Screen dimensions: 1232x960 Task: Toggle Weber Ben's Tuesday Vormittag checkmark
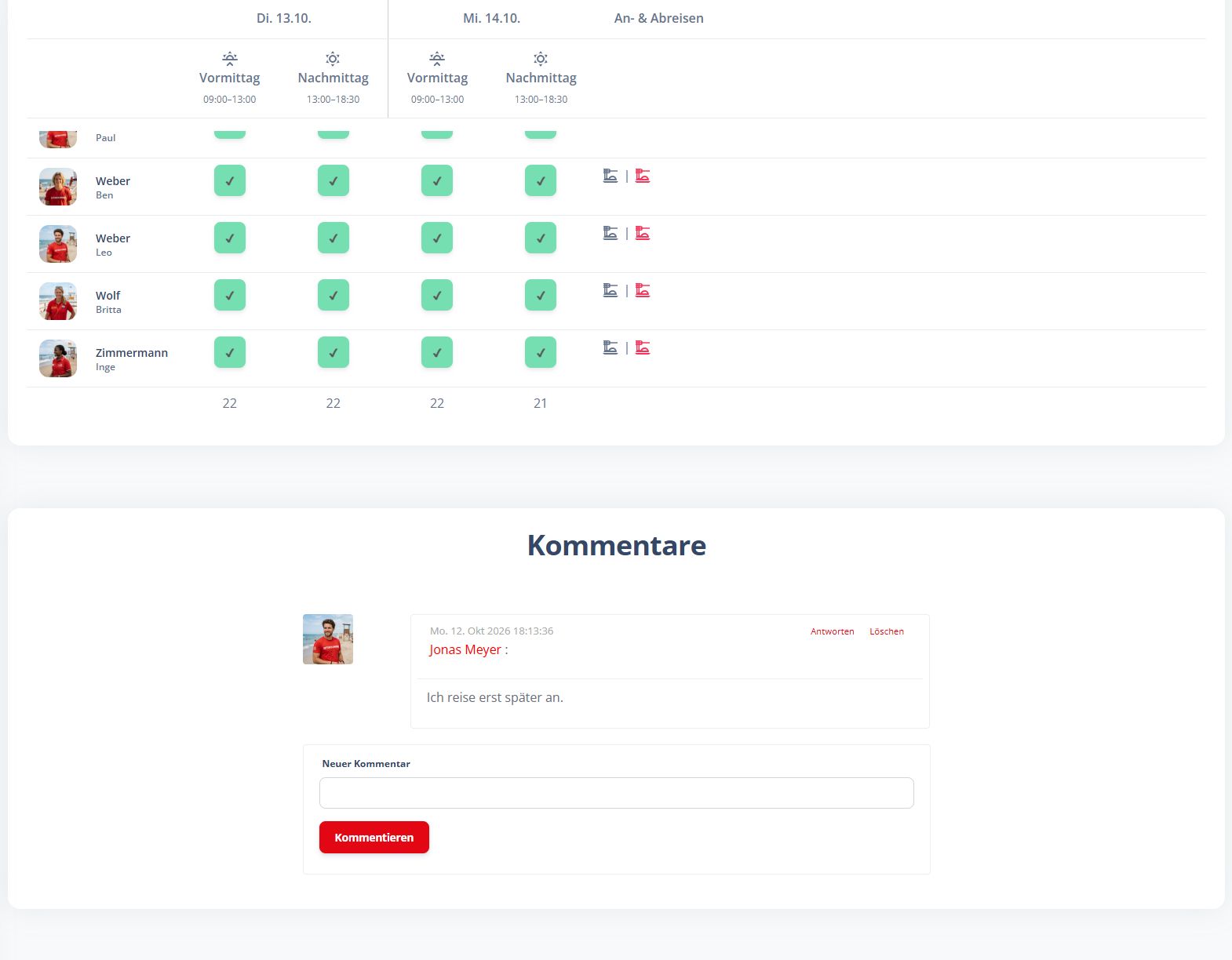[230, 180]
